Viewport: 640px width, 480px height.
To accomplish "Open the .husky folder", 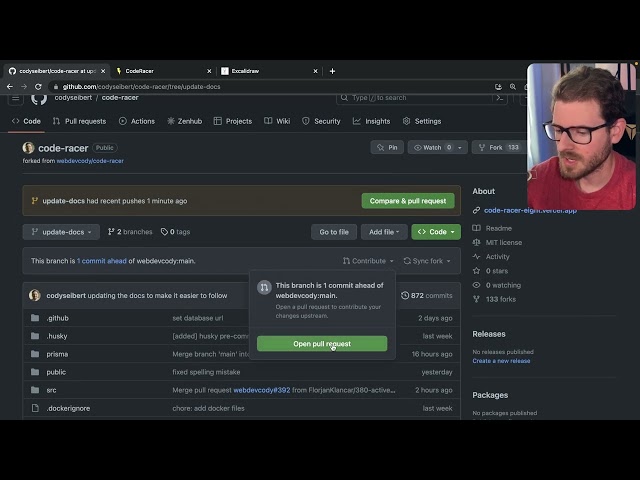I will (x=57, y=336).
